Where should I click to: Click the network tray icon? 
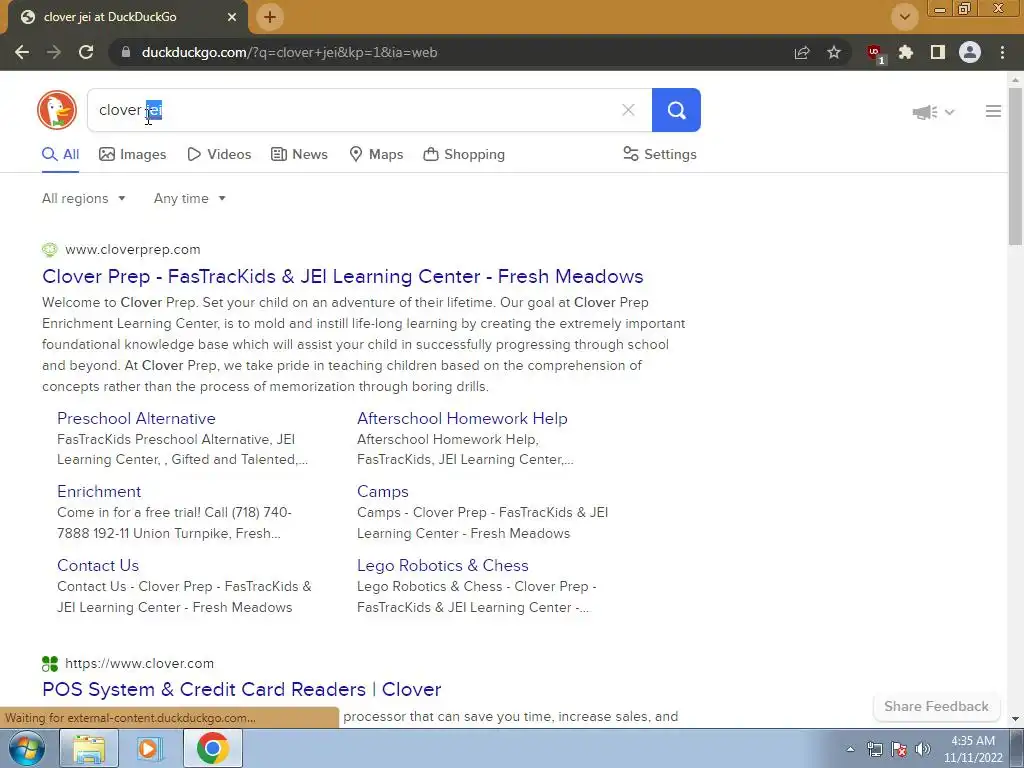click(875, 750)
